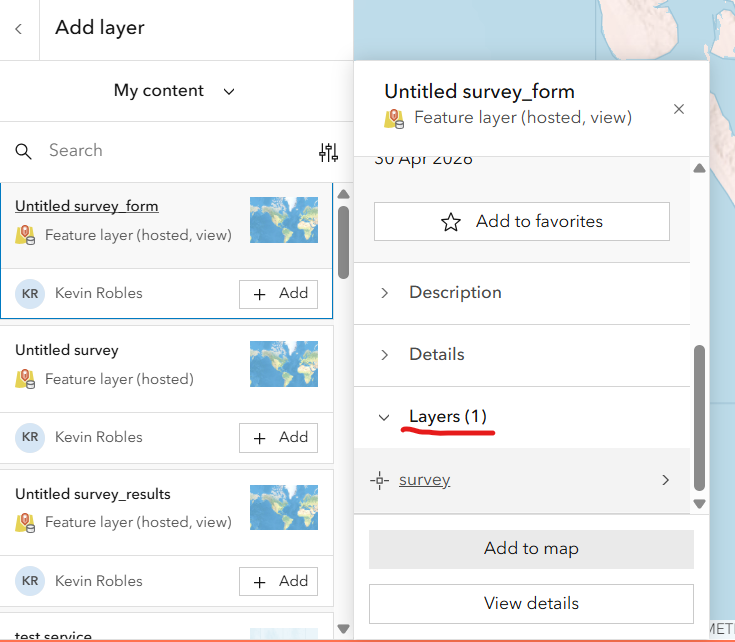Image resolution: width=735 pixels, height=642 pixels.
Task: Click the layer list scrollbar up arrow
Action: coord(344,194)
